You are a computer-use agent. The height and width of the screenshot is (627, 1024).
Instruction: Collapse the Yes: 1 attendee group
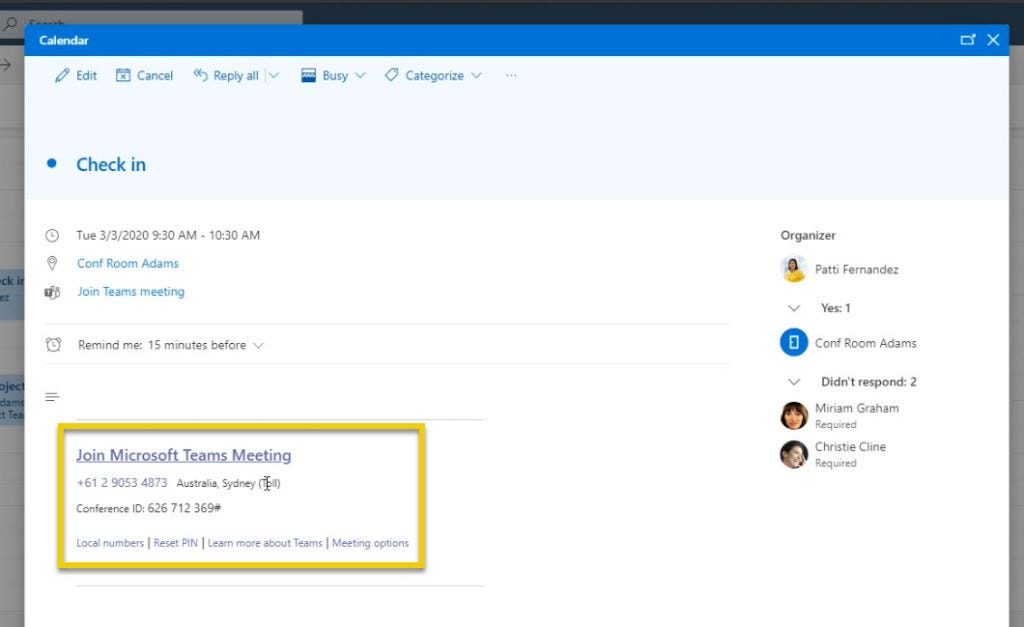[793, 308]
